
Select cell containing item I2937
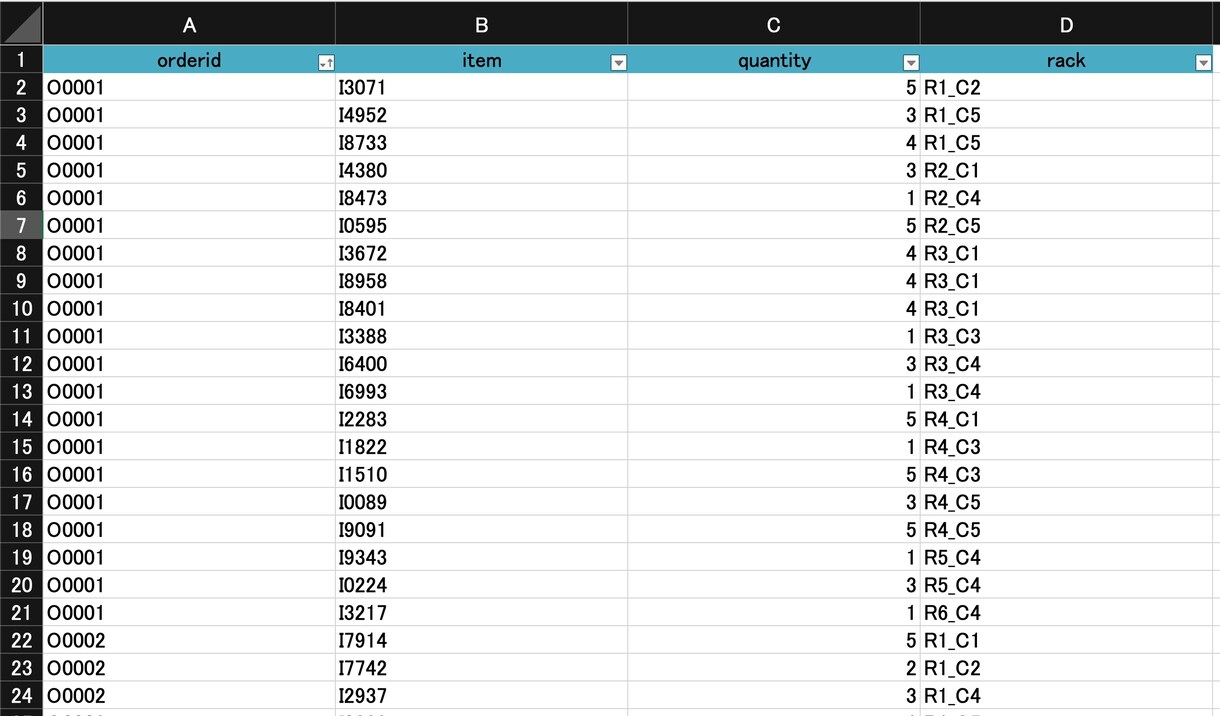point(481,696)
